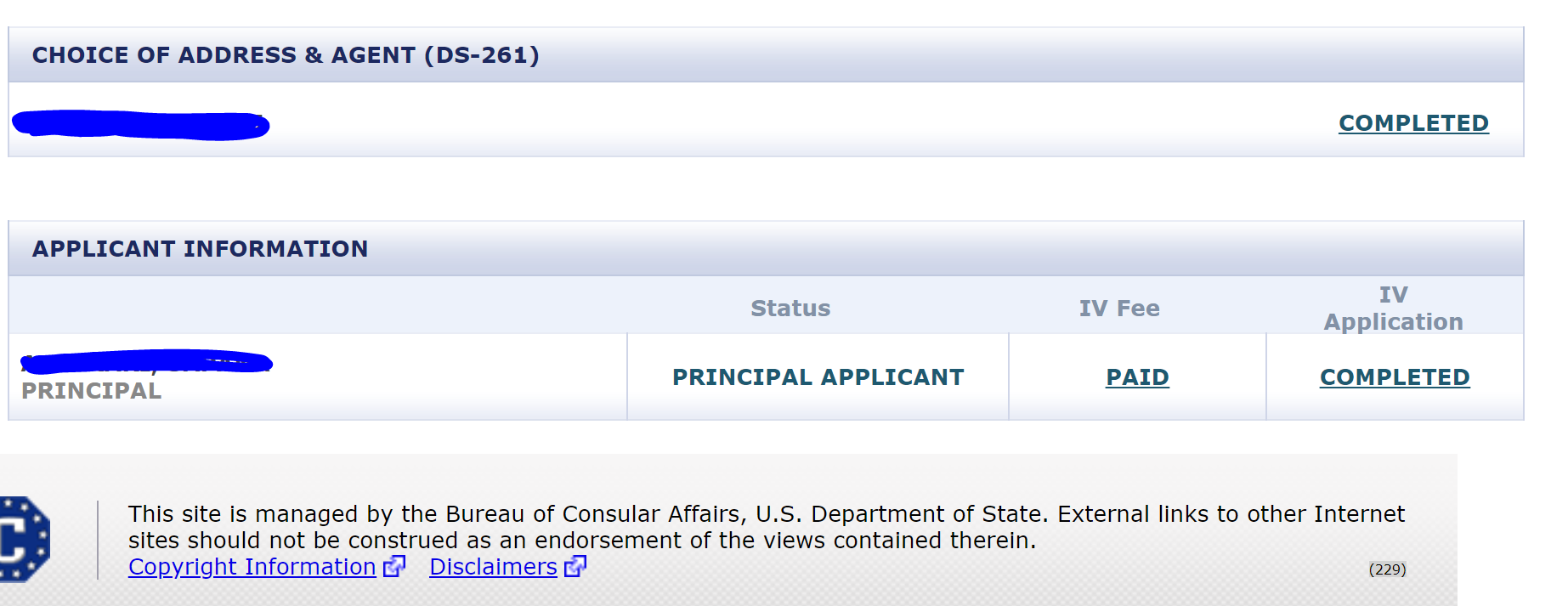
Task: Open the COMPLETED link for DS-261
Action: [x=1413, y=123]
